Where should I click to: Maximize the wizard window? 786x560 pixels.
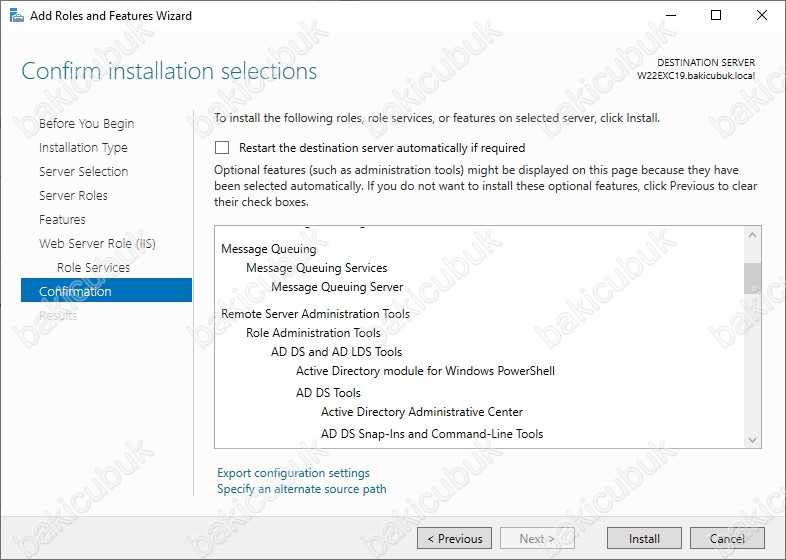pos(716,16)
